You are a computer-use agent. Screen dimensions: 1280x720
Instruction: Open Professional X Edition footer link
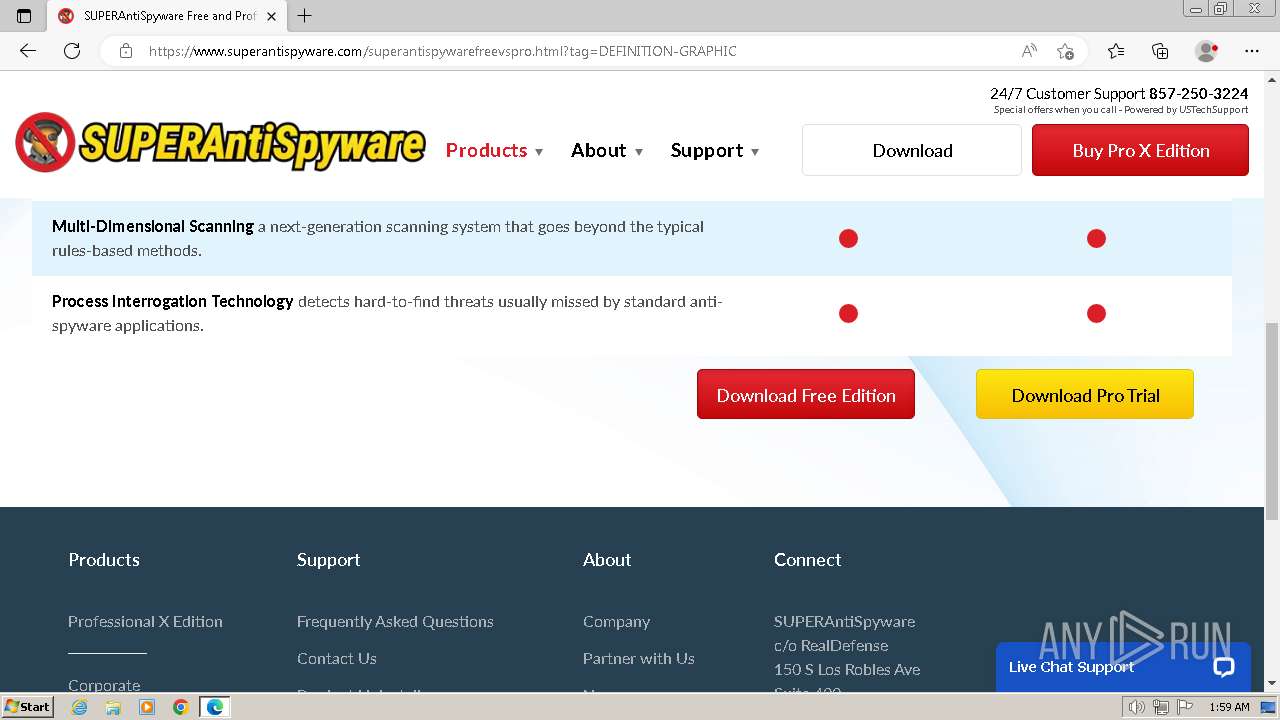tap(145, 621)
